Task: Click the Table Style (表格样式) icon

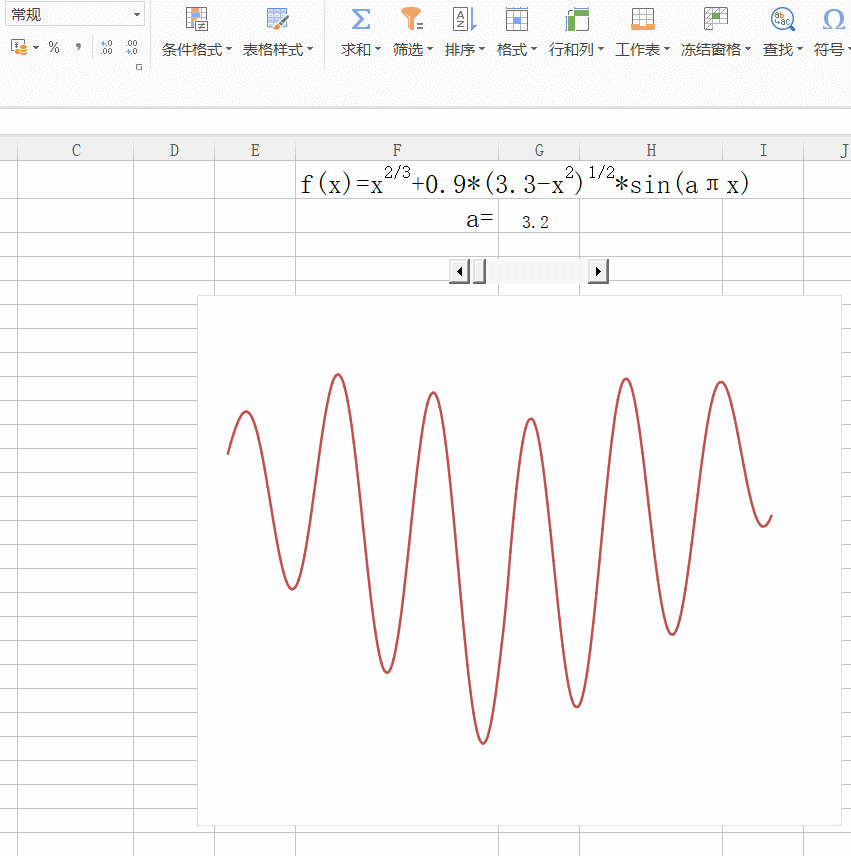Action: (277, 20)
